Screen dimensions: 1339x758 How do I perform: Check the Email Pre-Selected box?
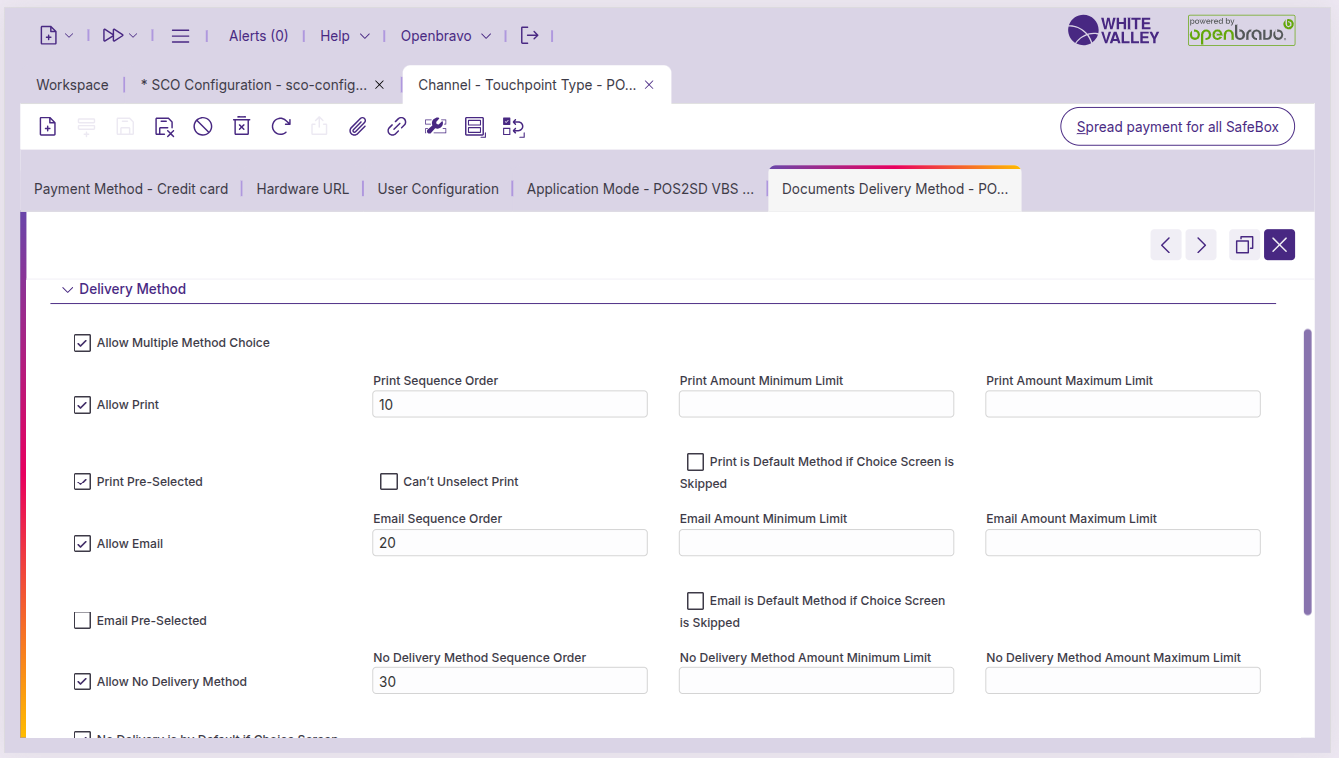(x=82, y=621)
